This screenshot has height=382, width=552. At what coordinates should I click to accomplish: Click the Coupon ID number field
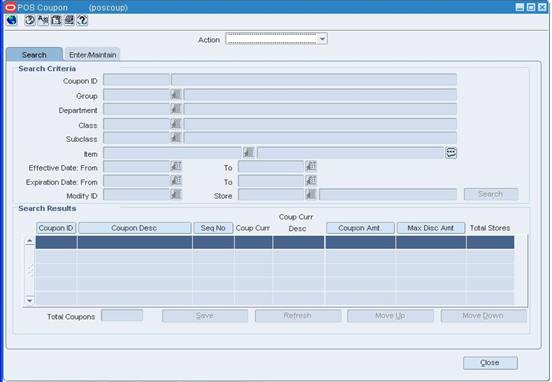136,80
